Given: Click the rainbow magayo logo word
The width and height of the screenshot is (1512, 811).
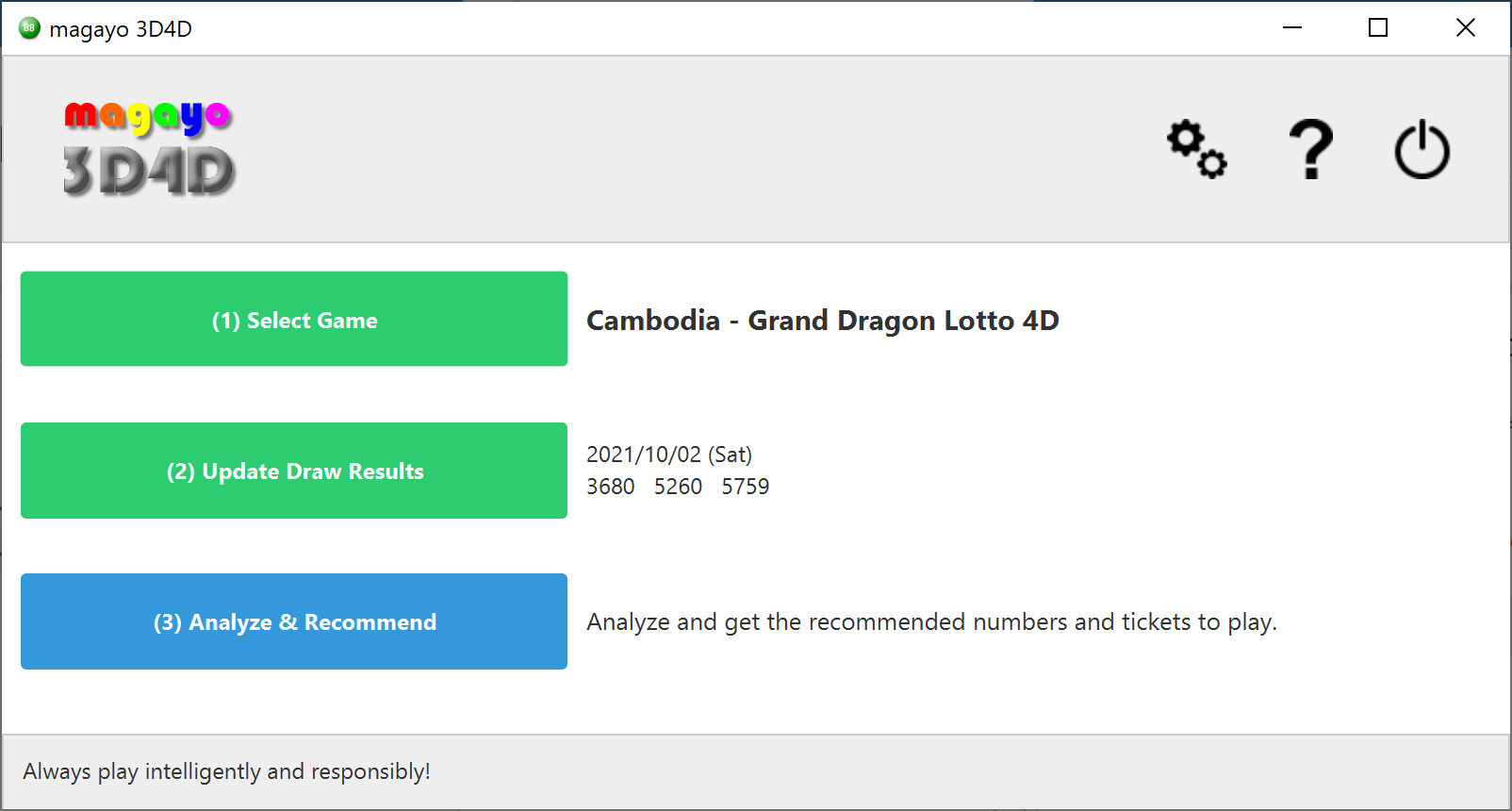Looking at the screenshot, I should (x=148, y=118).
